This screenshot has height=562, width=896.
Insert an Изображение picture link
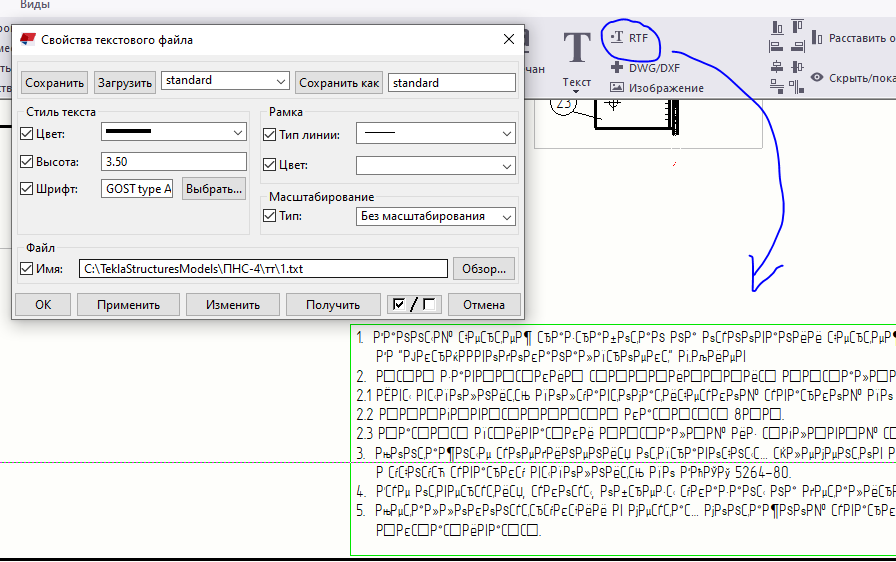(657, 88)
